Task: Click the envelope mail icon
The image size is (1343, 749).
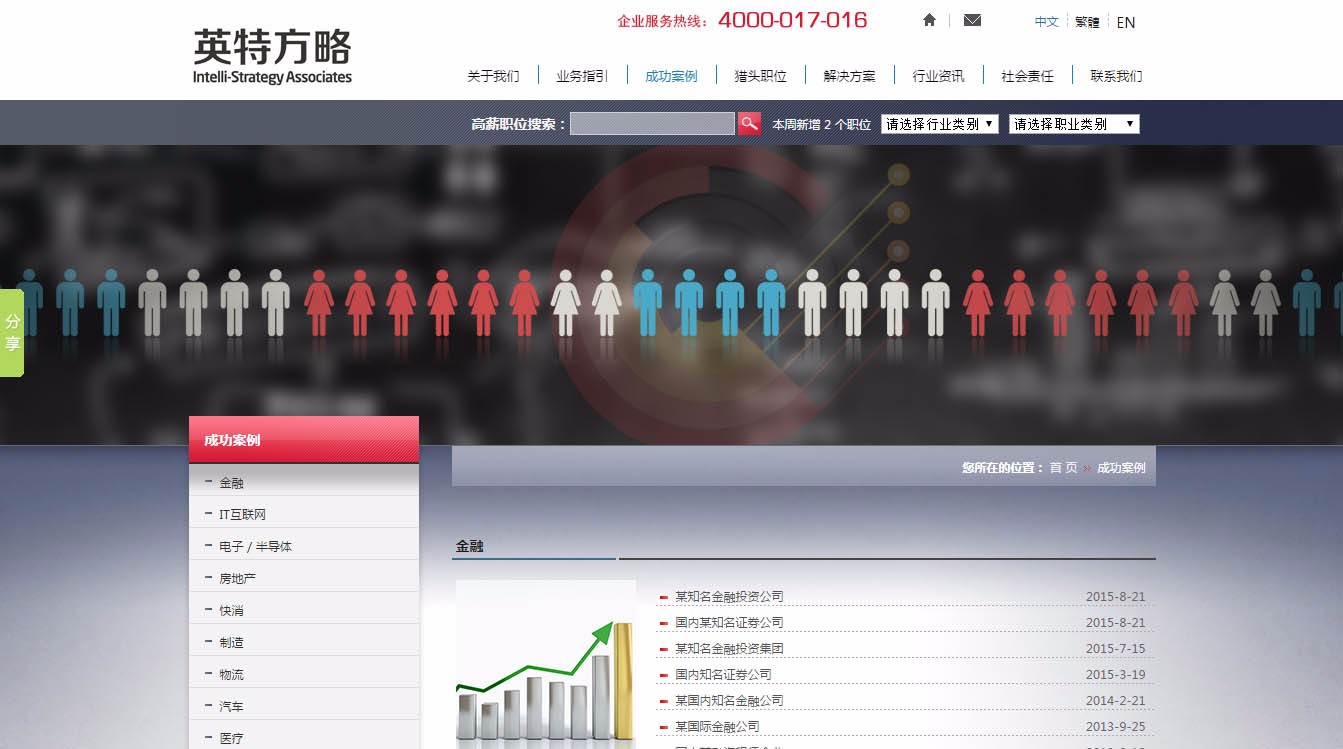Action: point(972,20)
